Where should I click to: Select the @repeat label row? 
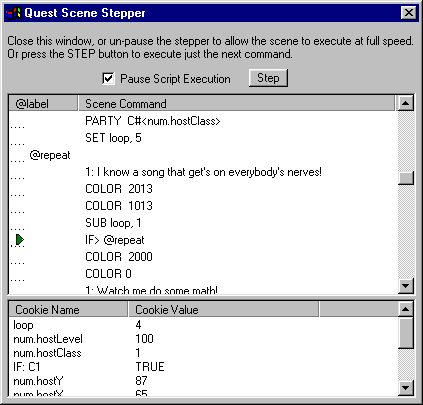coord(50,155)
